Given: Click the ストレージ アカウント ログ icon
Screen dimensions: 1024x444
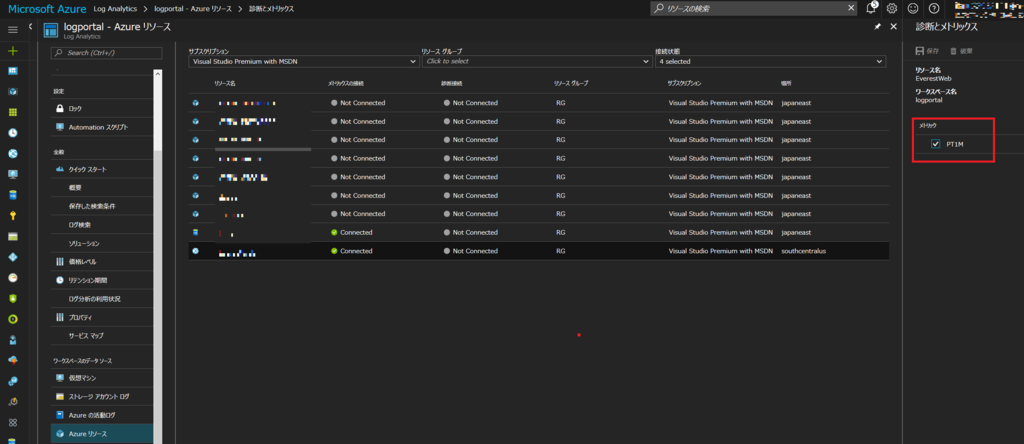Looking at the screenshot, I should coord(60,396).
